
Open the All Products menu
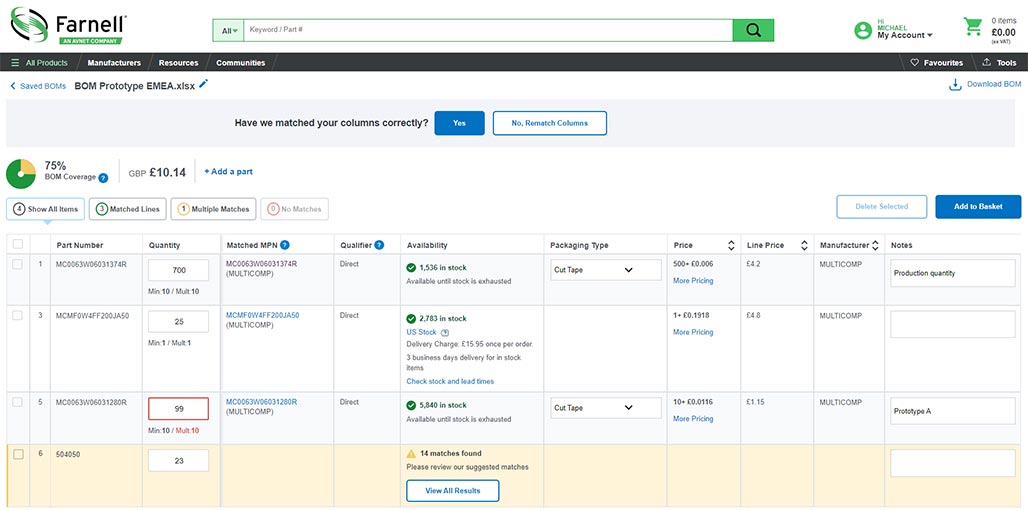pyautogui.click(x=39, y=63)
